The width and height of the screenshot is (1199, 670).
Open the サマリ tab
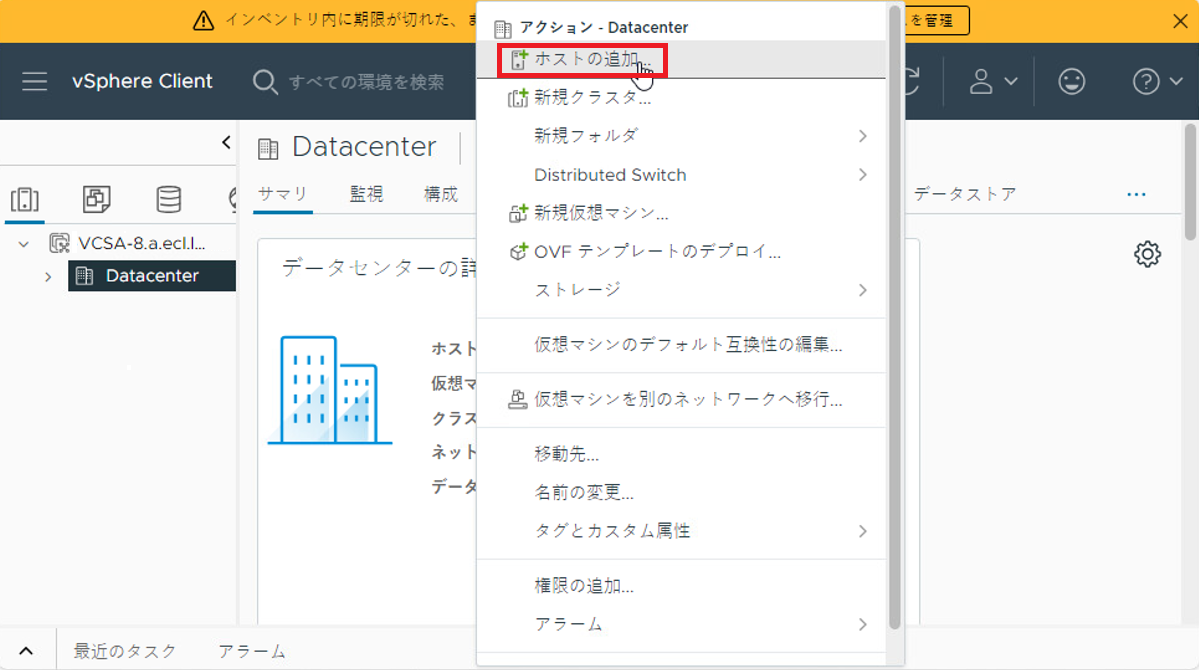click(x=282, y=194)
